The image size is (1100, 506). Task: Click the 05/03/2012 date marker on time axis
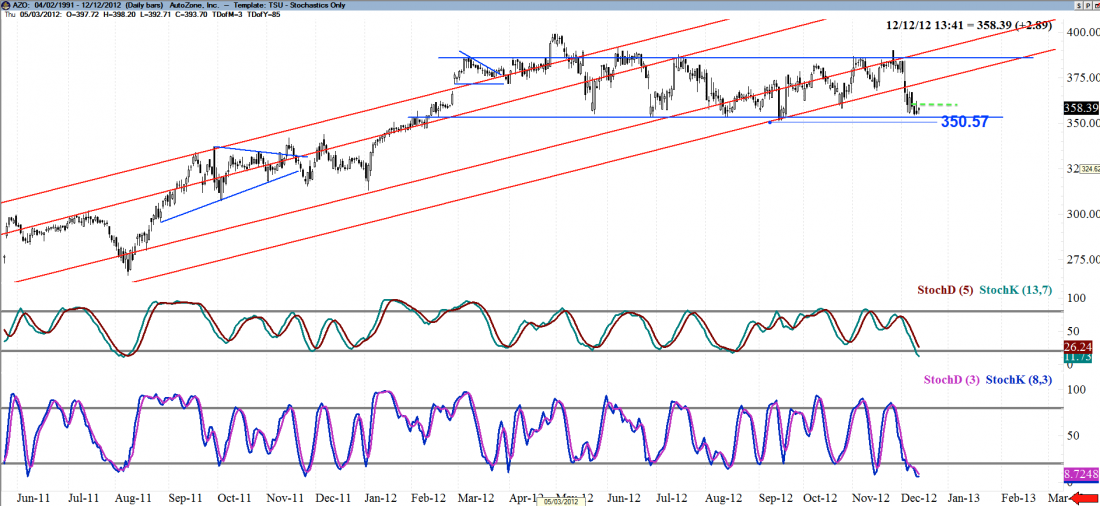(559, 501)
